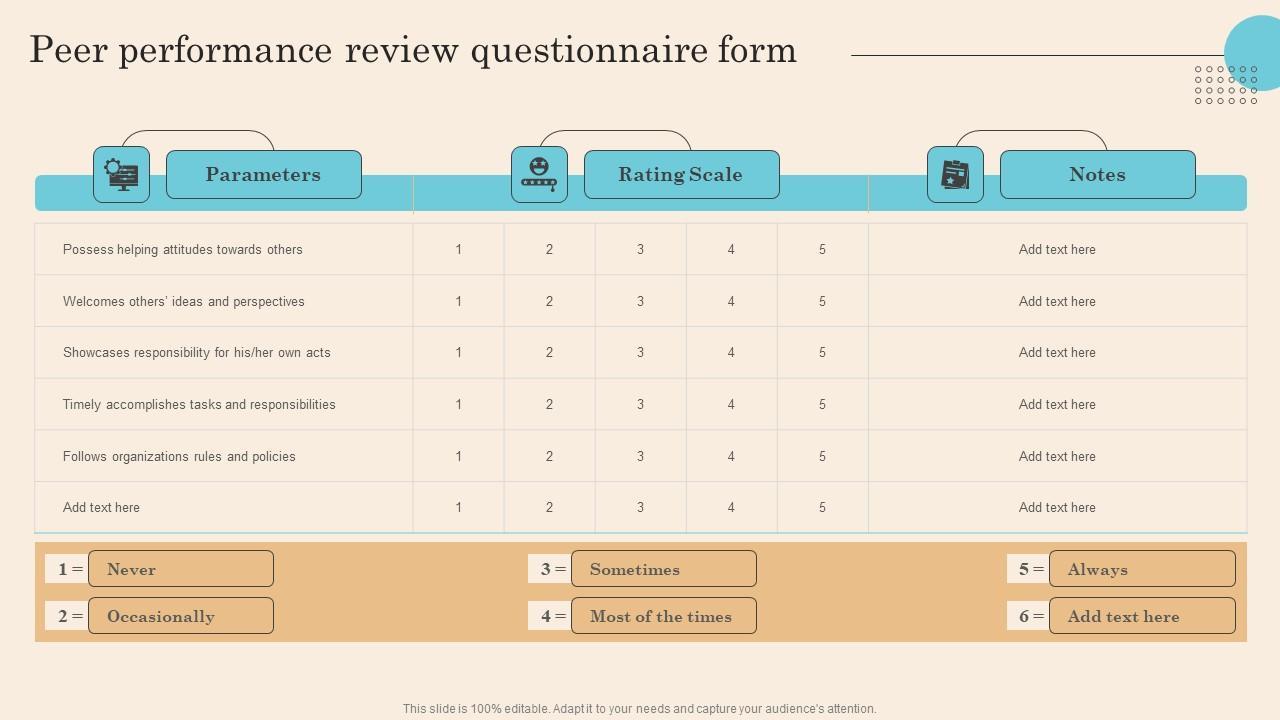Click the slide title 'Peer performance review questionnaire form'
1280x720 pixels.
coord(413,50)
